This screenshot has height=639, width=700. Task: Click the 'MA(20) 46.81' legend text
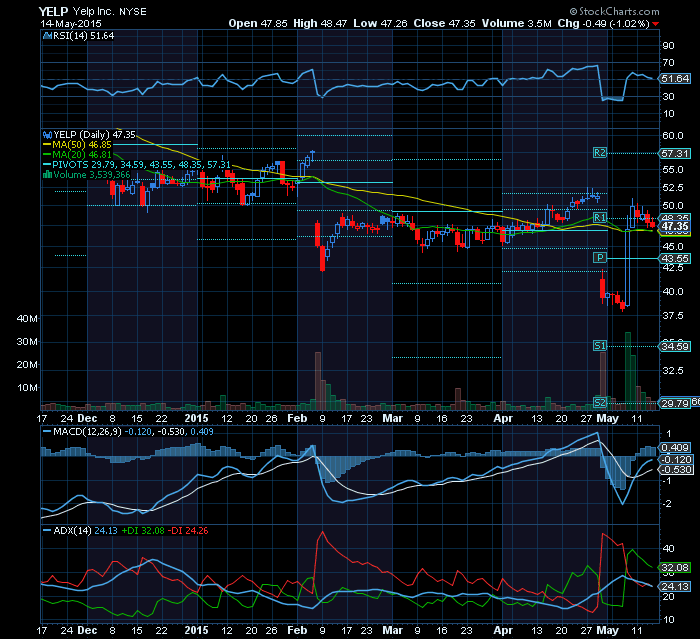[x=82, y=155]
